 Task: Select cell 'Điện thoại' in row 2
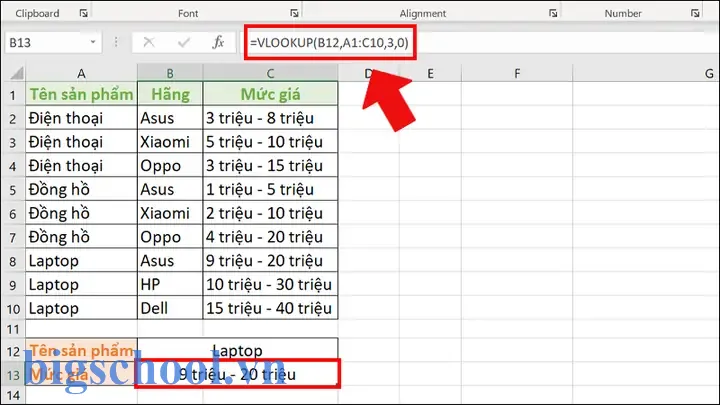(81, 118)
